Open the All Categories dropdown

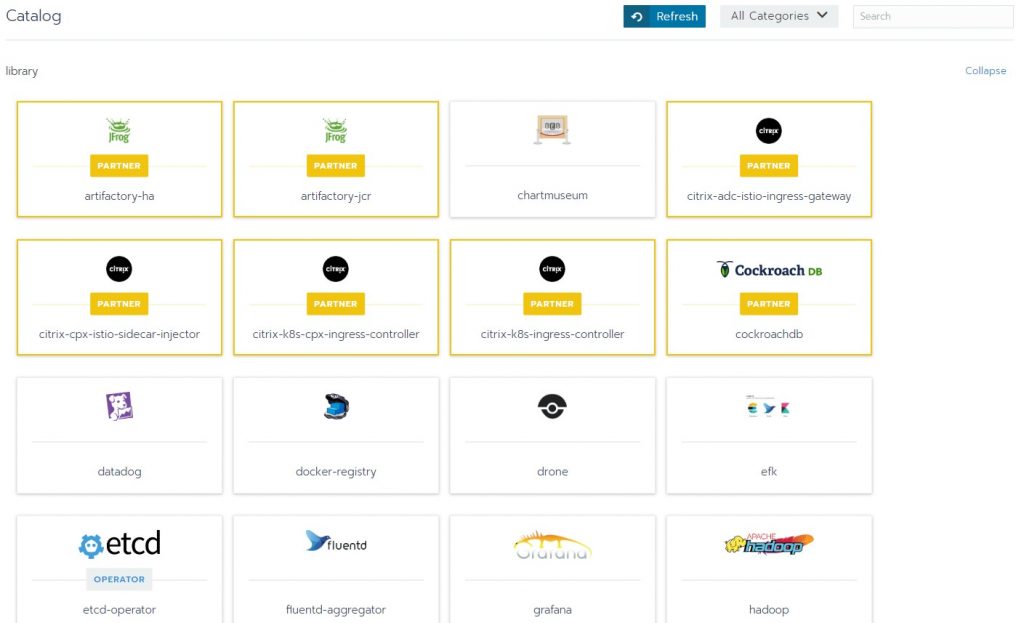[x=778, y=16]
